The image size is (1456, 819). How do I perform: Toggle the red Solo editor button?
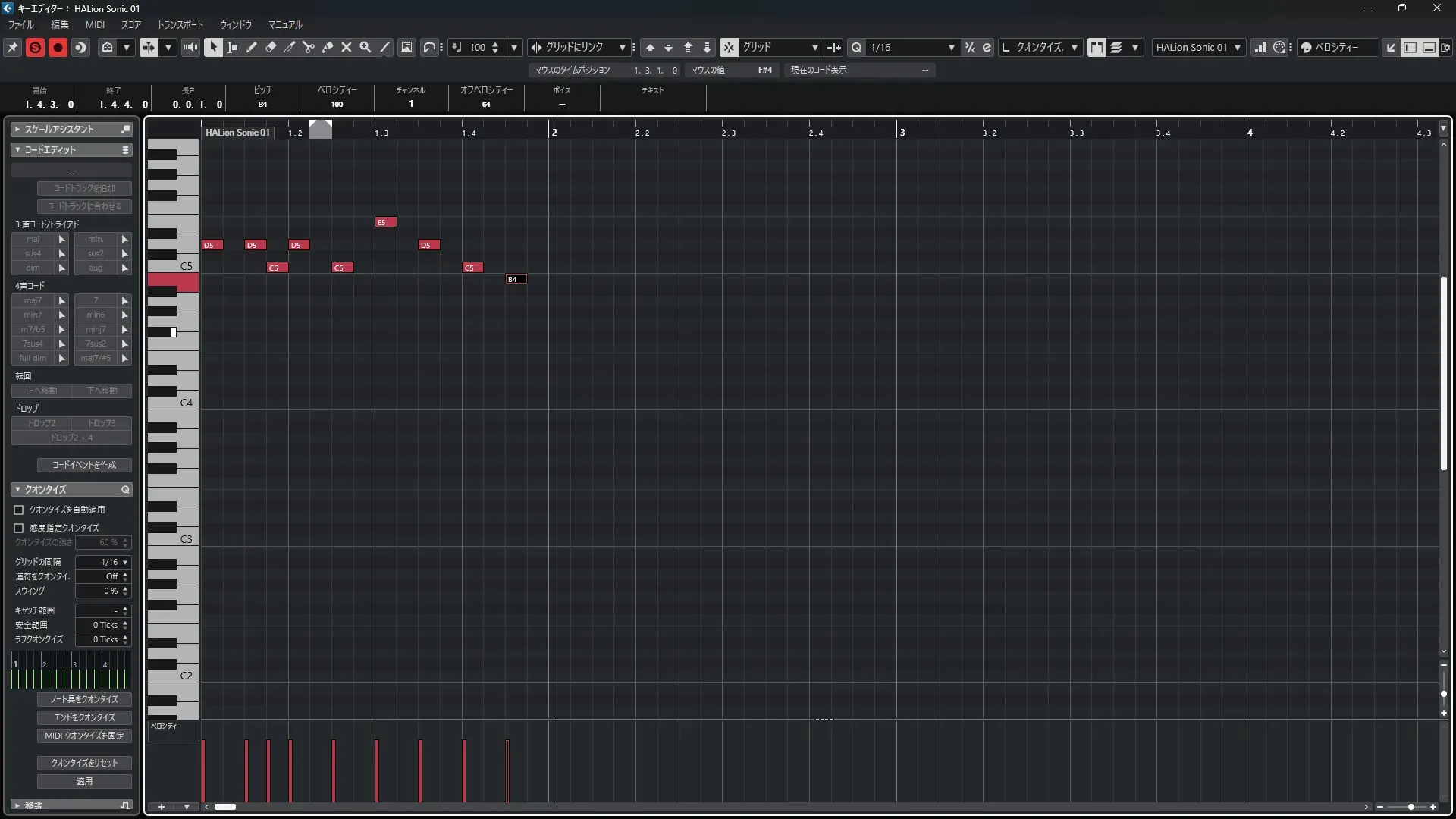[35, 47]
